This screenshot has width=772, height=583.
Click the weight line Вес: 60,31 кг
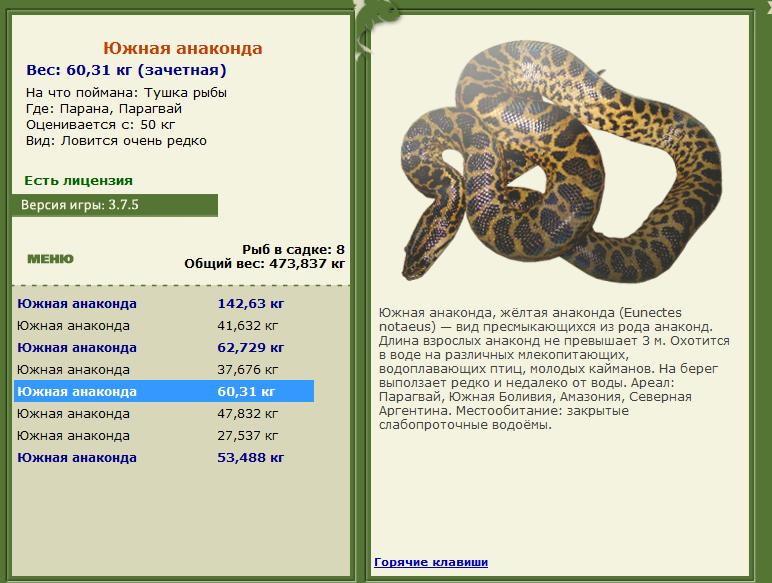(127, 70)
